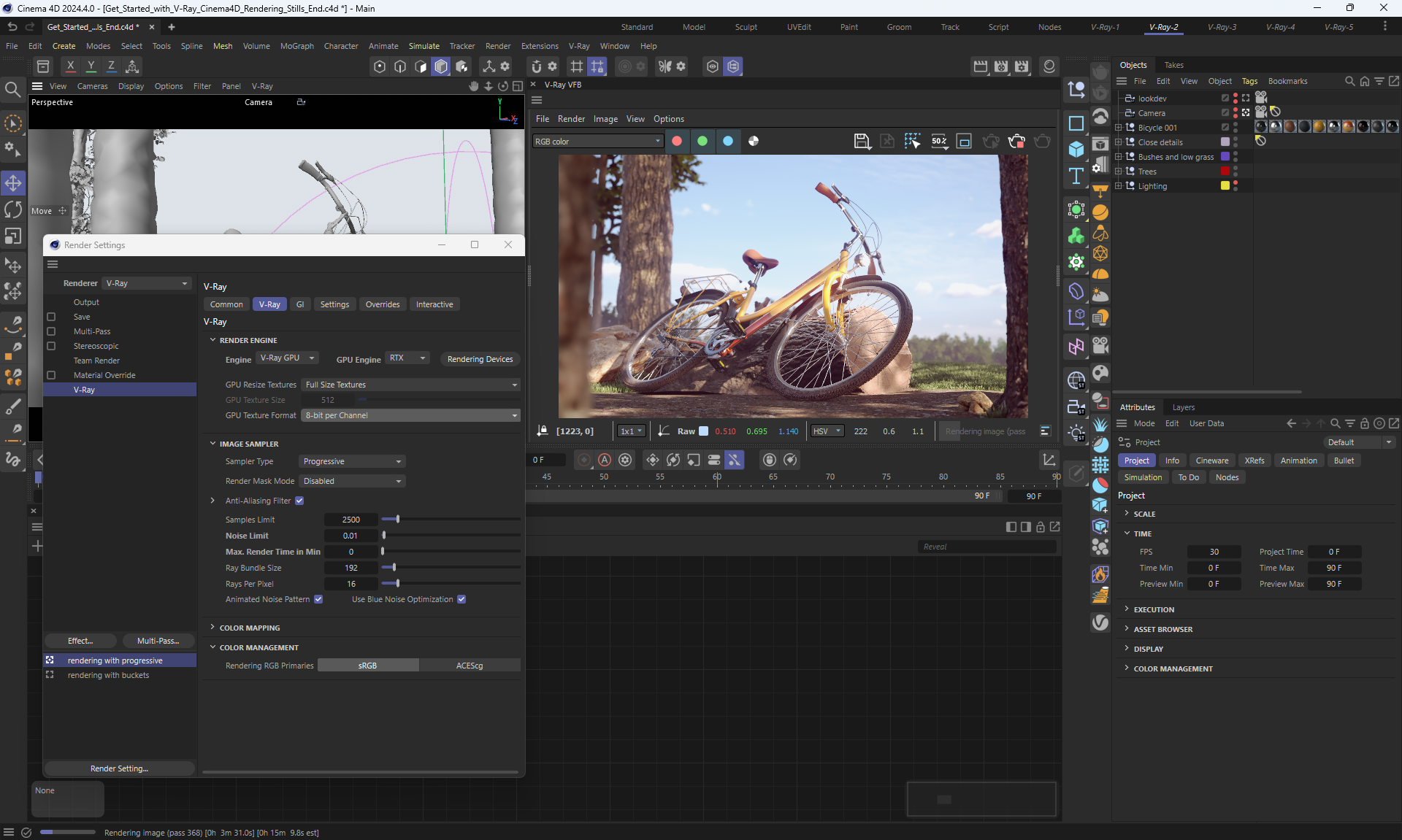1402x840 pixels.
Task: Click the Cube primitive icon
Action: pyautogui.click(x=1076, y=149)
